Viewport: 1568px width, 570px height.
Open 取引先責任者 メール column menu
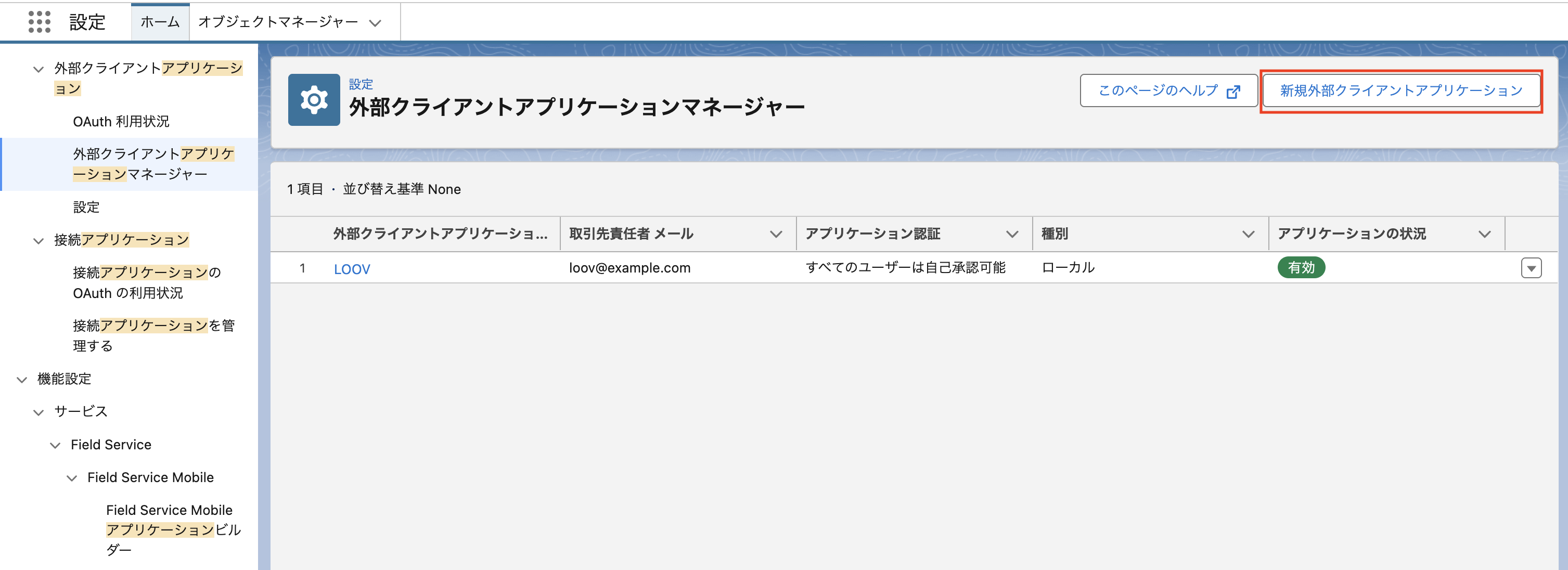[776, 234]
